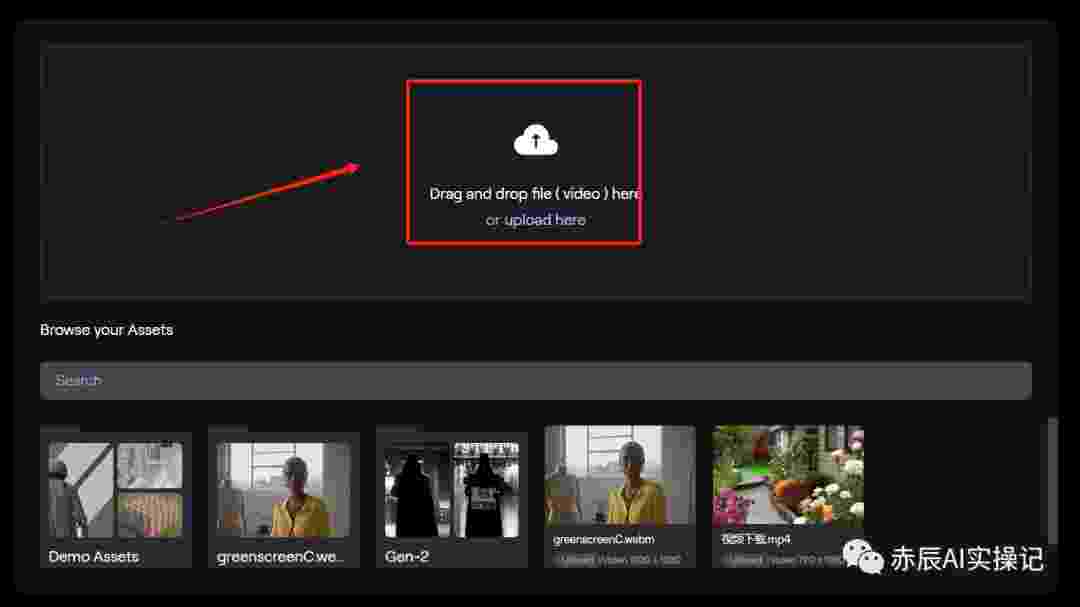Screen dimensions: 1080x607
Task: Click the 'Gen-2' folder label
Action: (406, 557)
